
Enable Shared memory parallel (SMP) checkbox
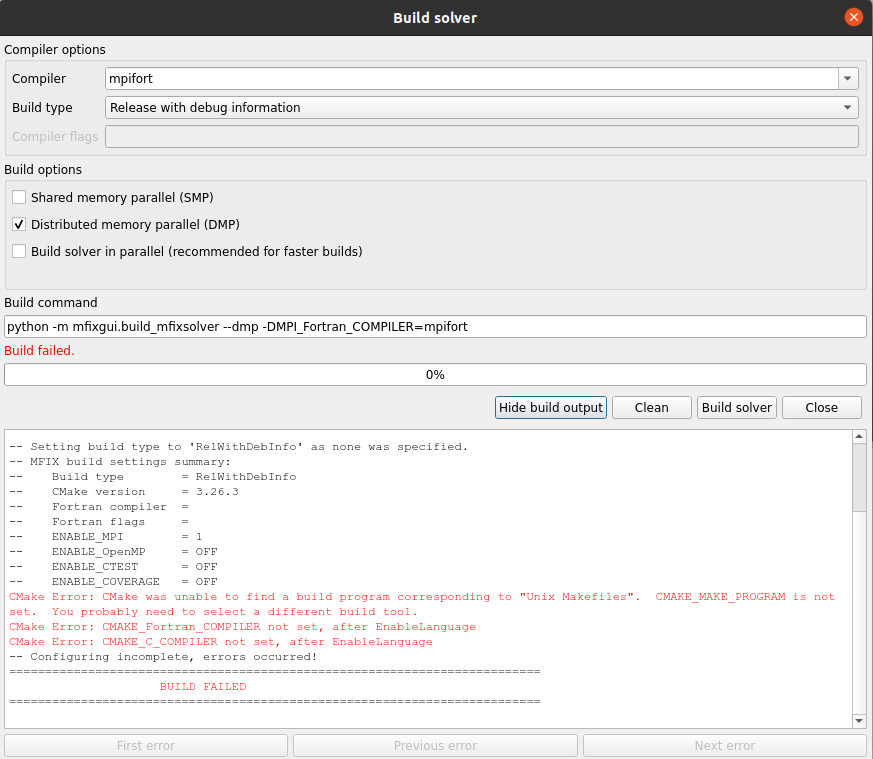(19, 197)
